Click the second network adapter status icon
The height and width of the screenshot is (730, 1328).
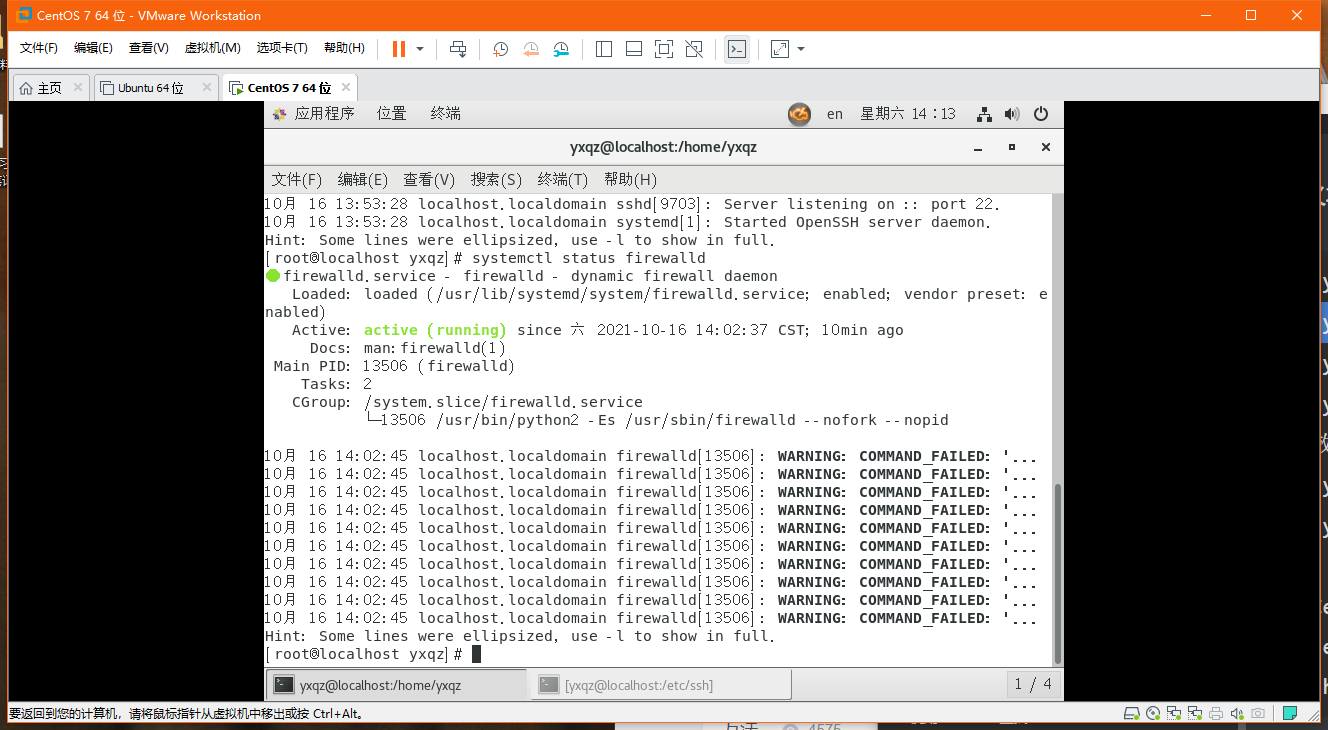[1195, 714]
